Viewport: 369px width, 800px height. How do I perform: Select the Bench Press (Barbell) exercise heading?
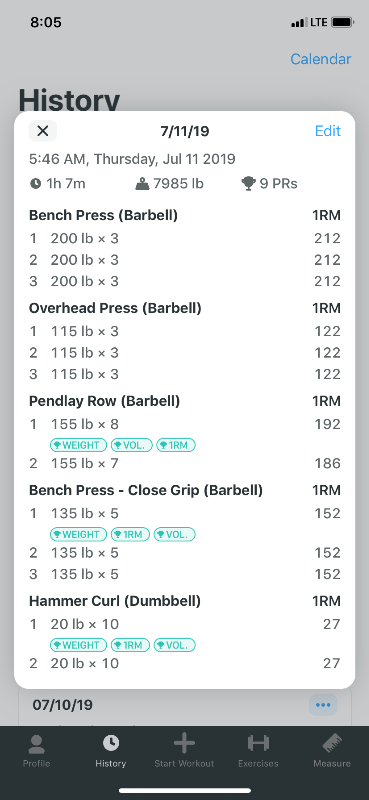104,215
